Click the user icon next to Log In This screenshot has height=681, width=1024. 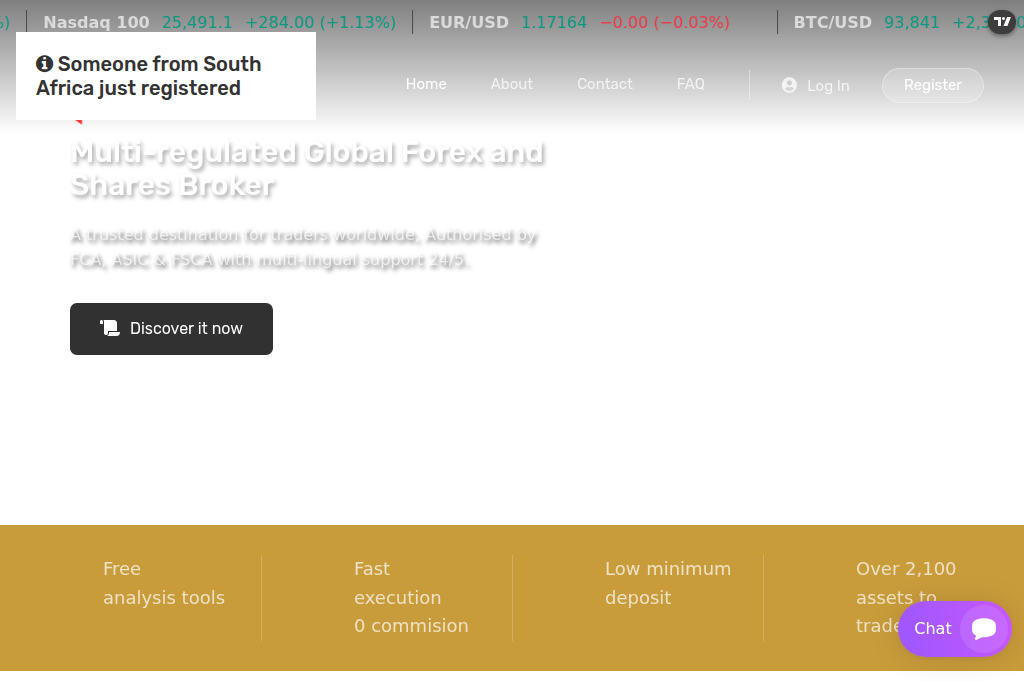point(787,85)
